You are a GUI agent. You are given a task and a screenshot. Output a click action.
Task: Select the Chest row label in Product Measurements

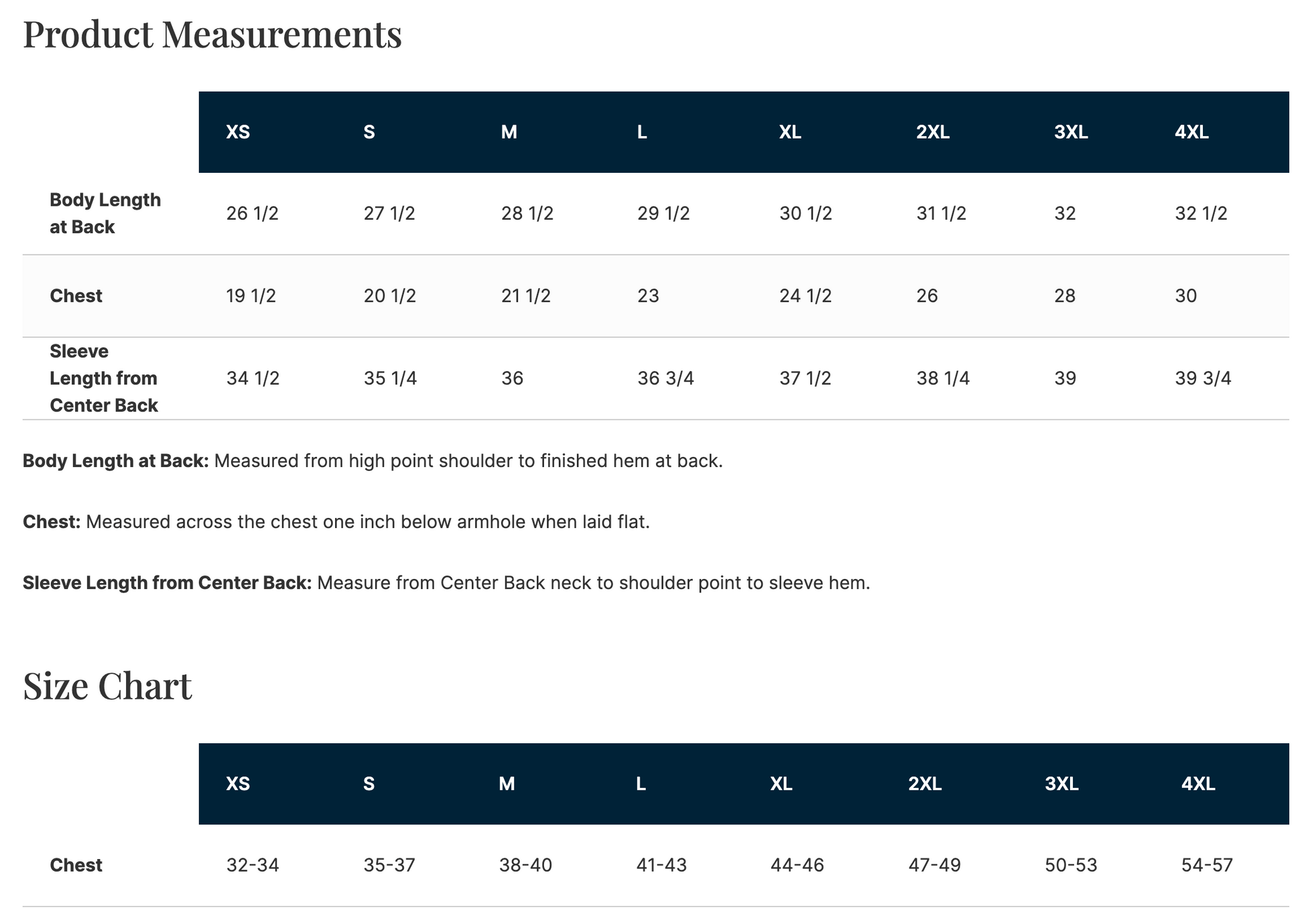coord(76,296)
